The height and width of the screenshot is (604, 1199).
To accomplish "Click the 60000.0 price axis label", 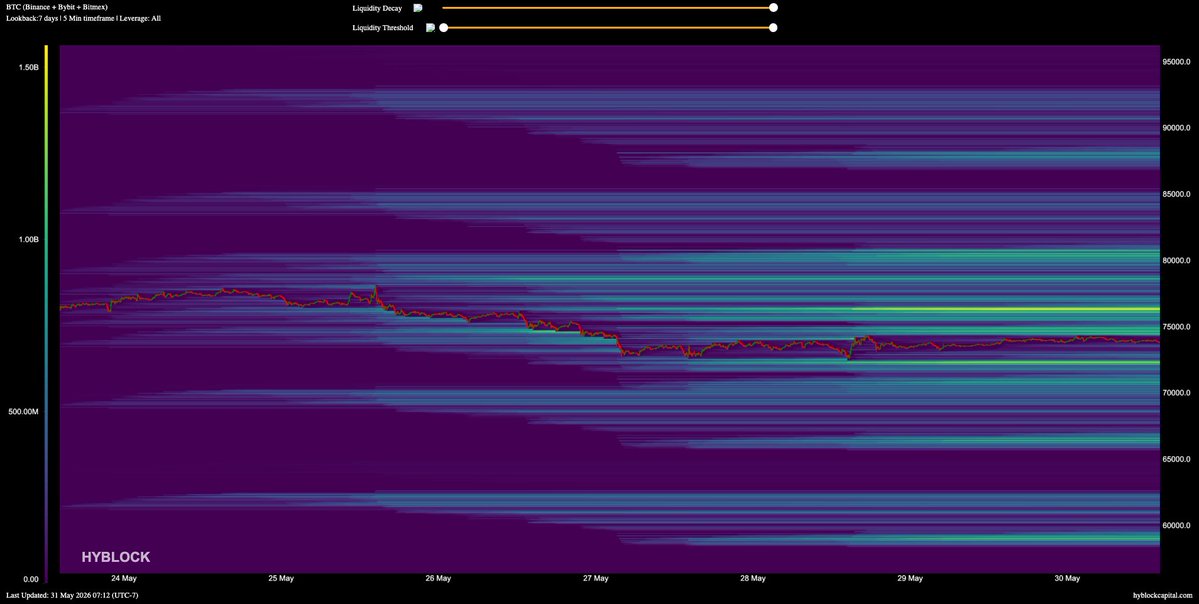I will (x=1176, y=526).
